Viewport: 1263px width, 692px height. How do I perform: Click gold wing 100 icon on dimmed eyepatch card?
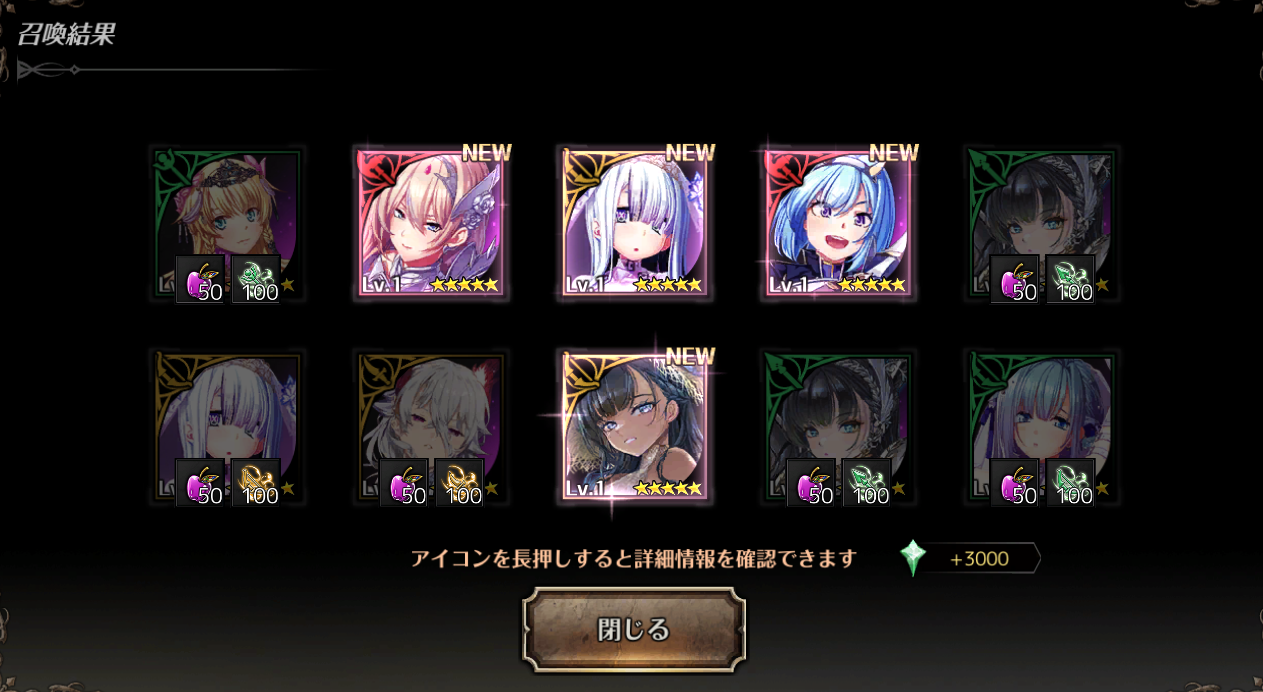pyautogui.click(x=256, y=483)
